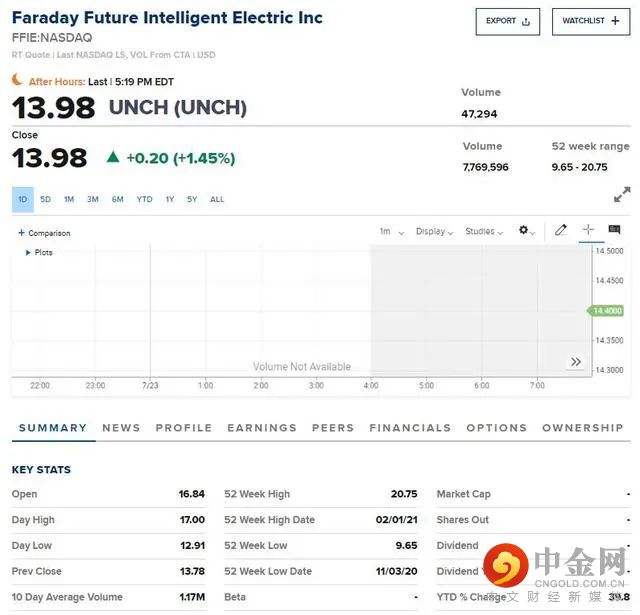
Task: Open the FINANCIALS tab
Action: [x=410, y=428]
